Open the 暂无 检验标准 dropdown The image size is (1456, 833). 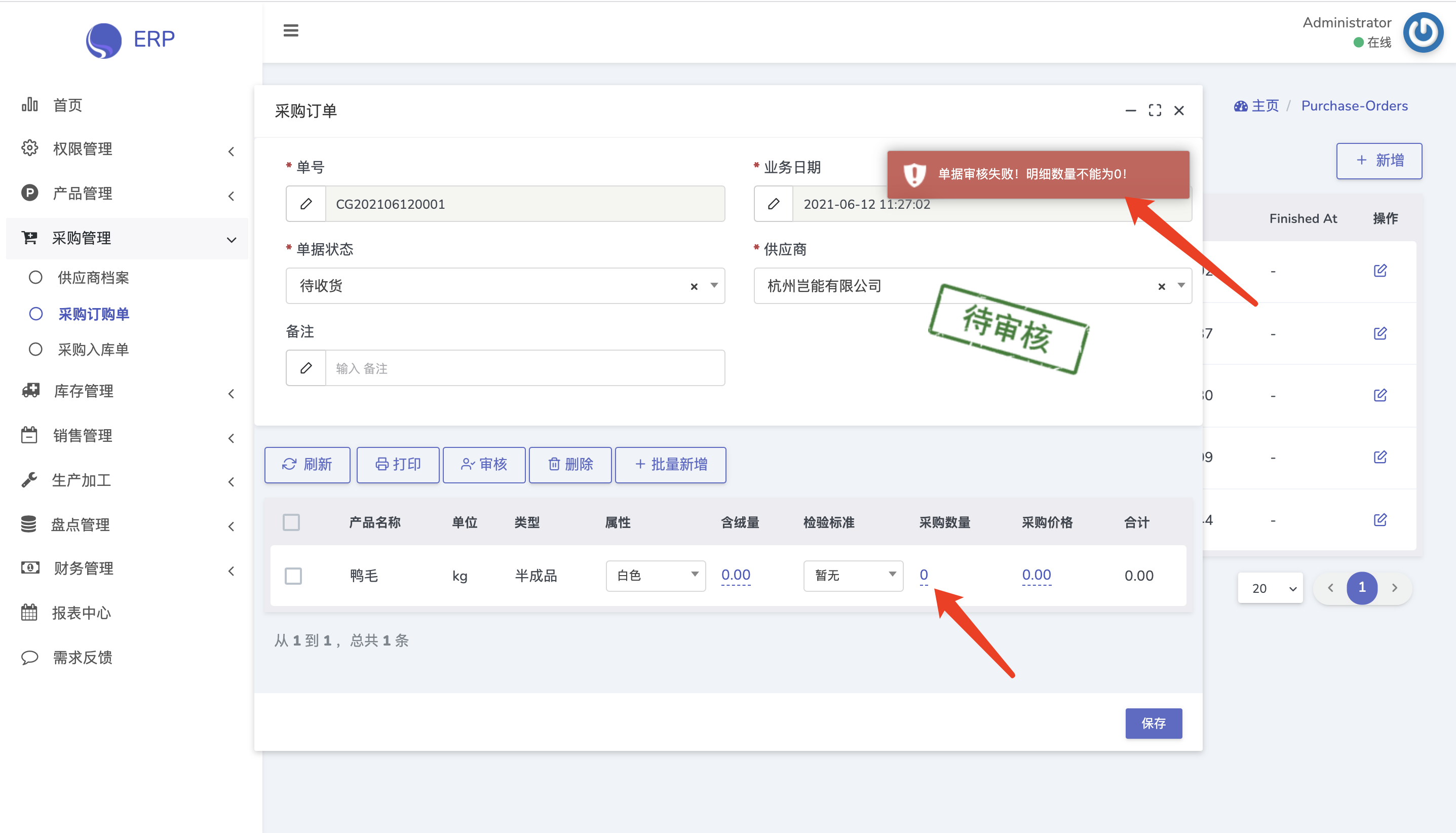pyautogui.click(x=853, y=576)
